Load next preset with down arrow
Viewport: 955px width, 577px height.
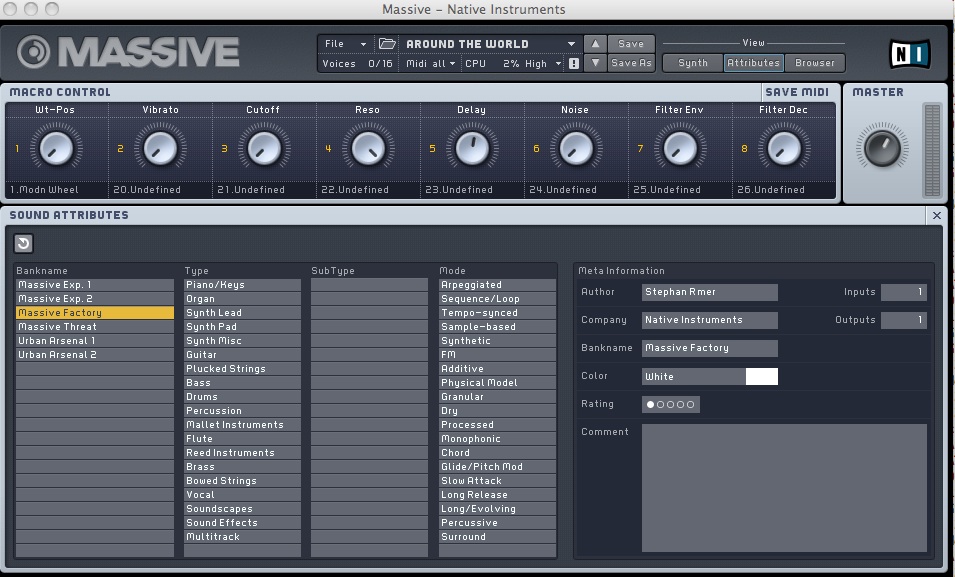(595, 63)
